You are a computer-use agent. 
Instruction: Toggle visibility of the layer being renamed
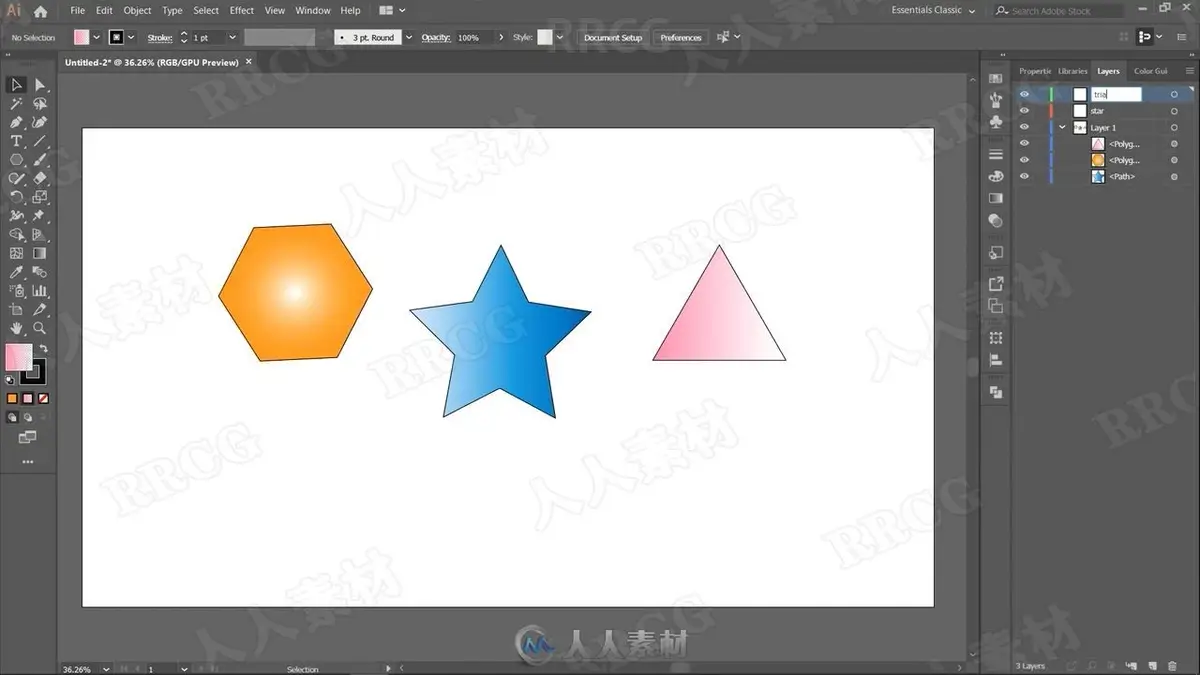pyautogui.click(x=1024, y=95)
